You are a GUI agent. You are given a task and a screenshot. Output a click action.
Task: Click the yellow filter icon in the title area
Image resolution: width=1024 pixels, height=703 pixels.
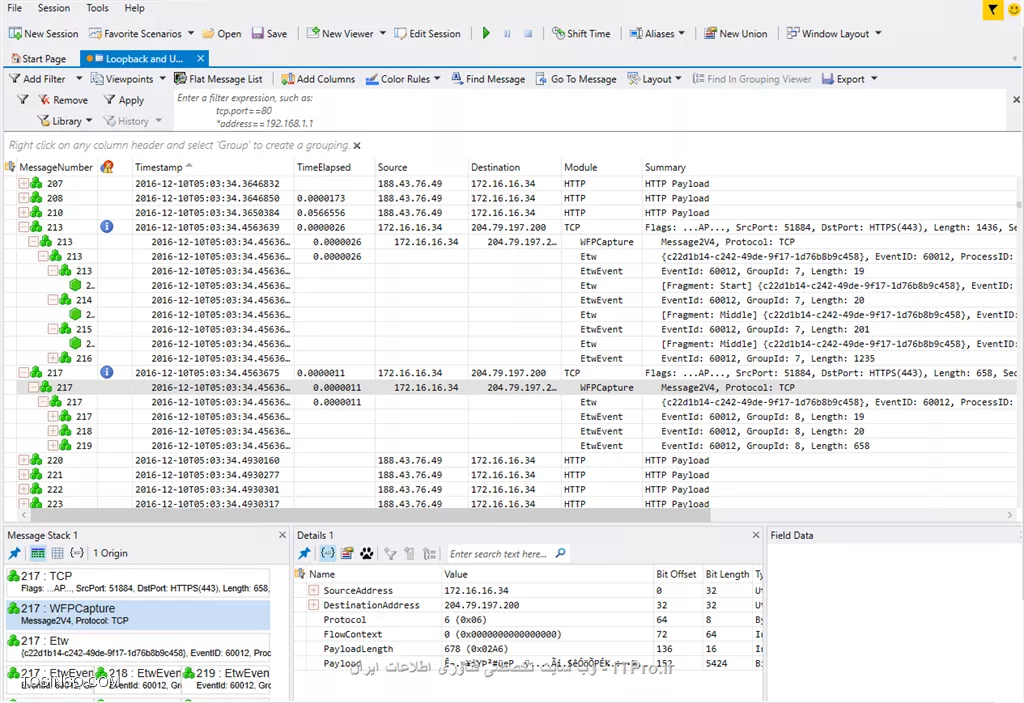993,10
